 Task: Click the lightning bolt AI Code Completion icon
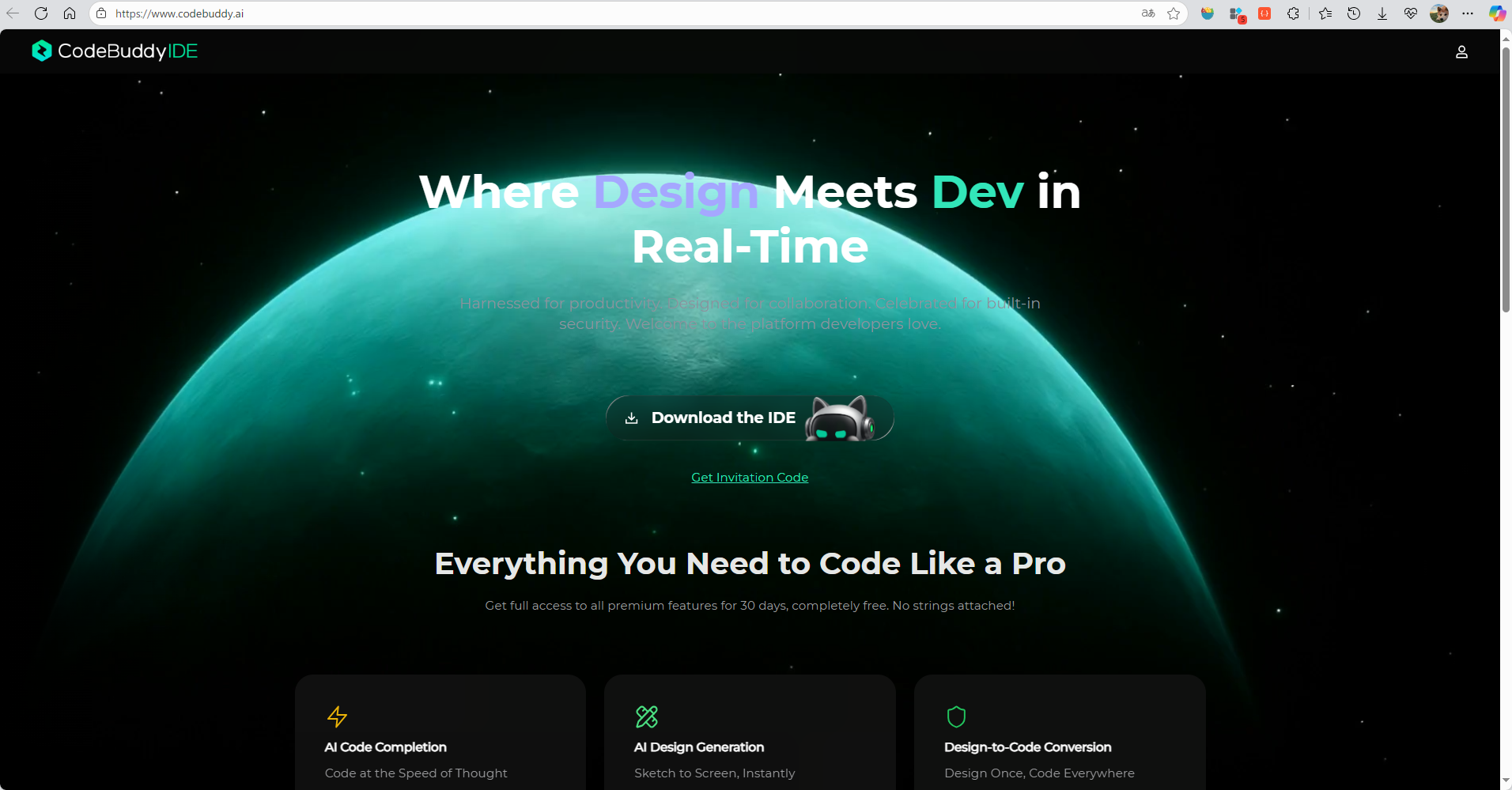(x=337, y=716)
